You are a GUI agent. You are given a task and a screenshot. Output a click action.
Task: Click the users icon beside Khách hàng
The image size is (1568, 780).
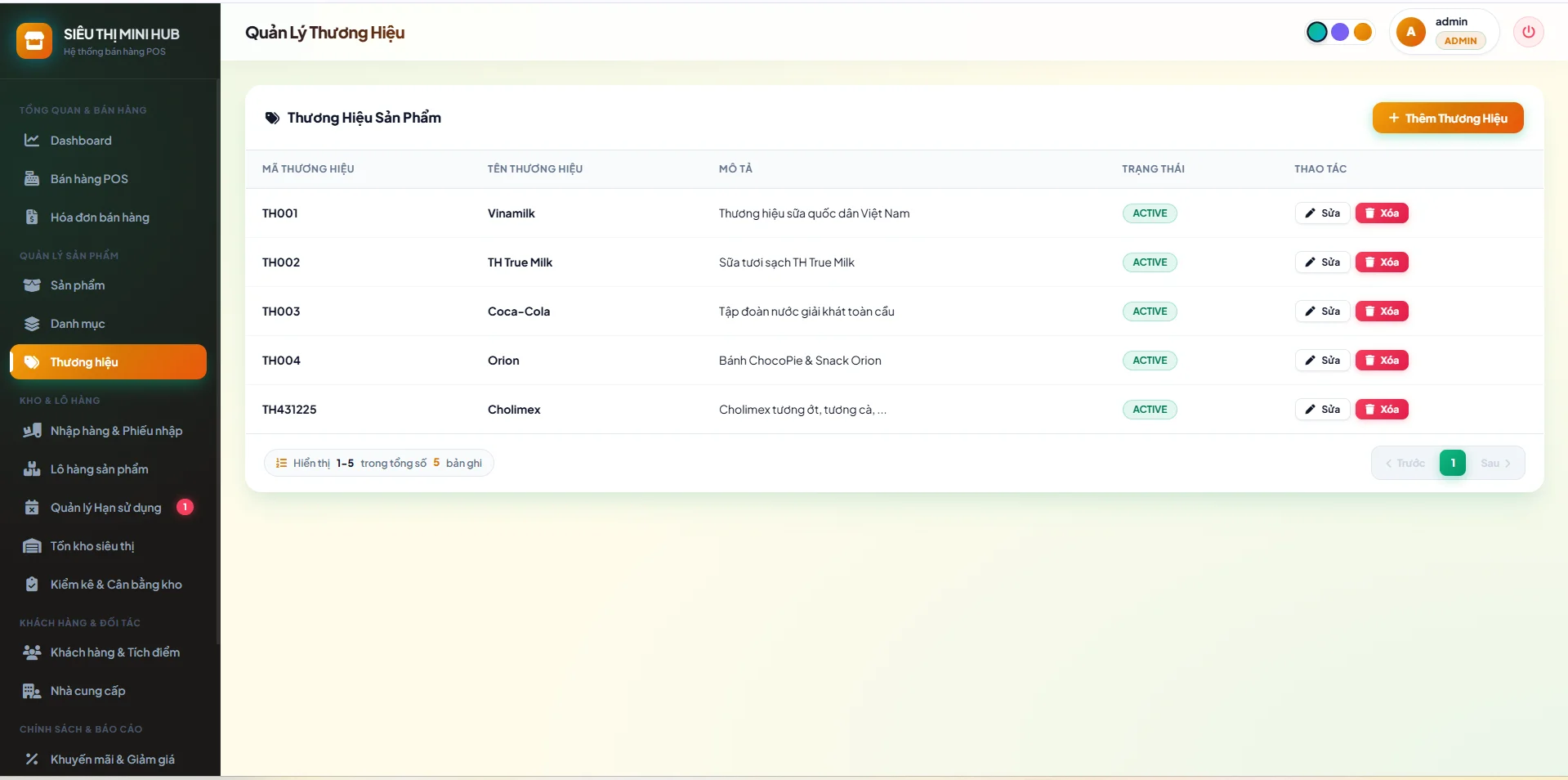click(x=32, y=652)
